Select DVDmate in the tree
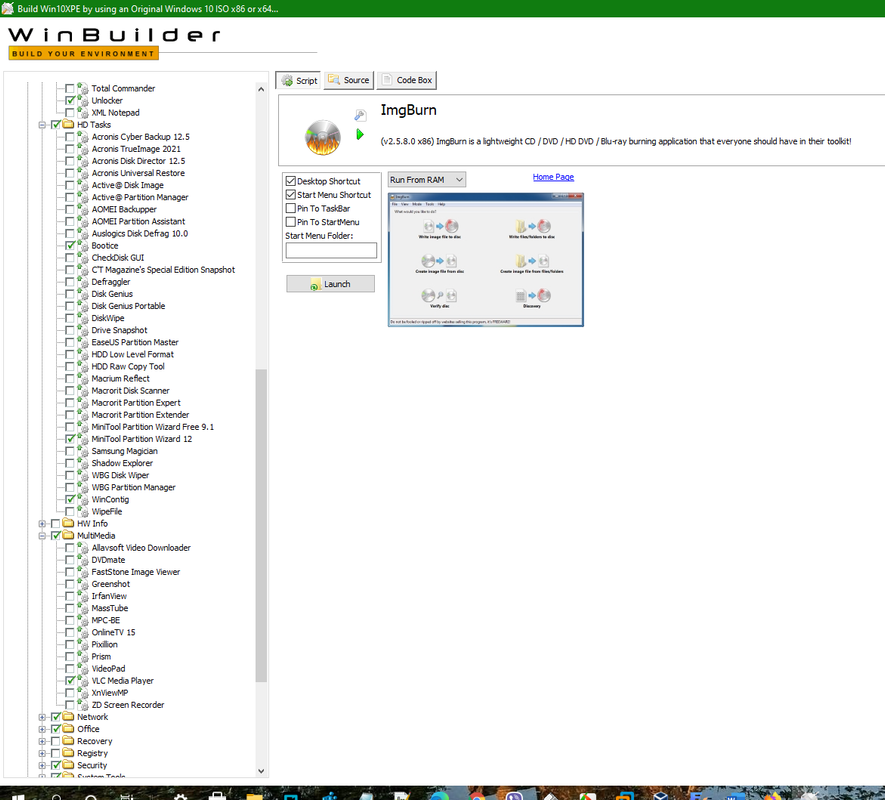The width and height of the screenshot is (885, 800). [x=108, y=559]
